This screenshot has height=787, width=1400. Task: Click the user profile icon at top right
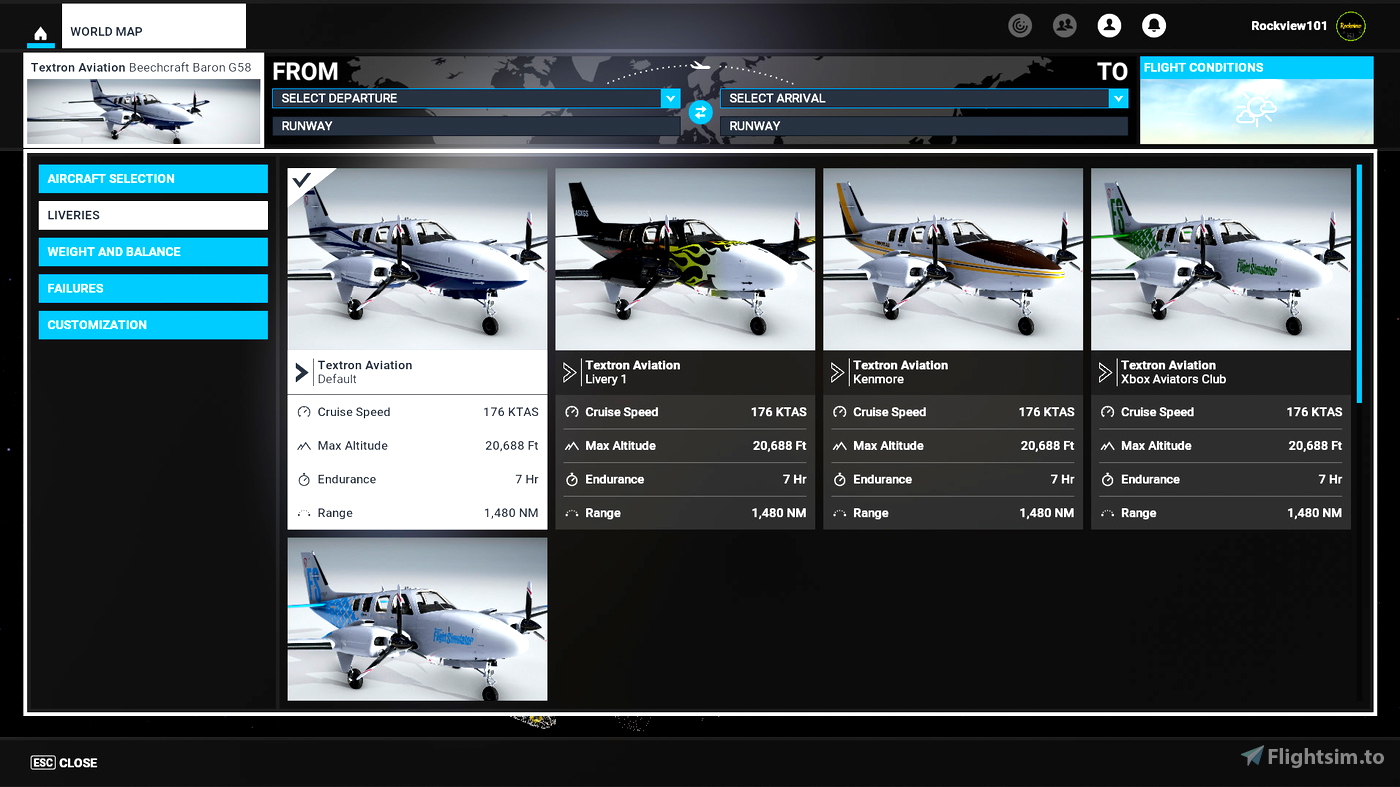1109,25
